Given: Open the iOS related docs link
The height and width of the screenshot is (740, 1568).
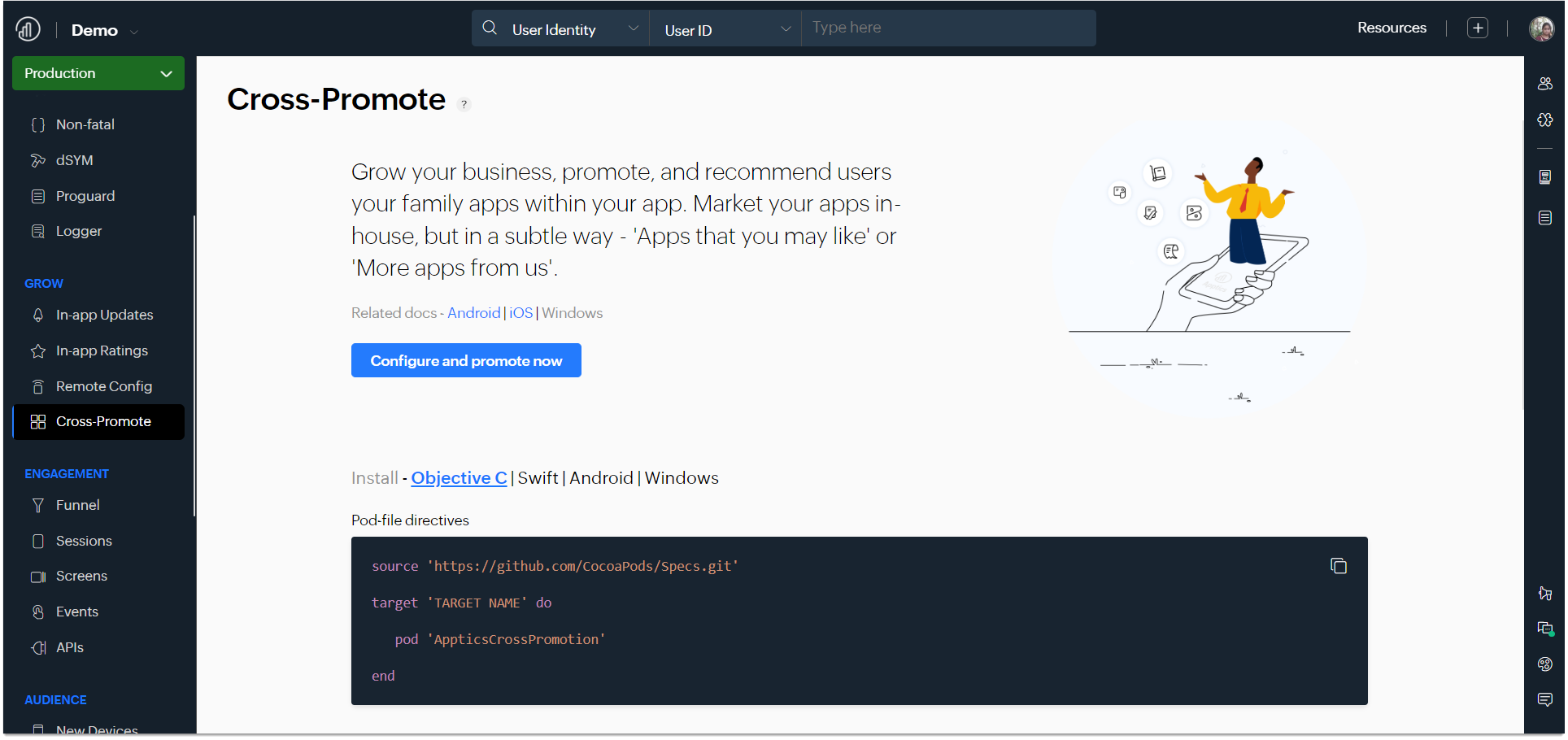Looking at the screenshot, I should [520, 313].
